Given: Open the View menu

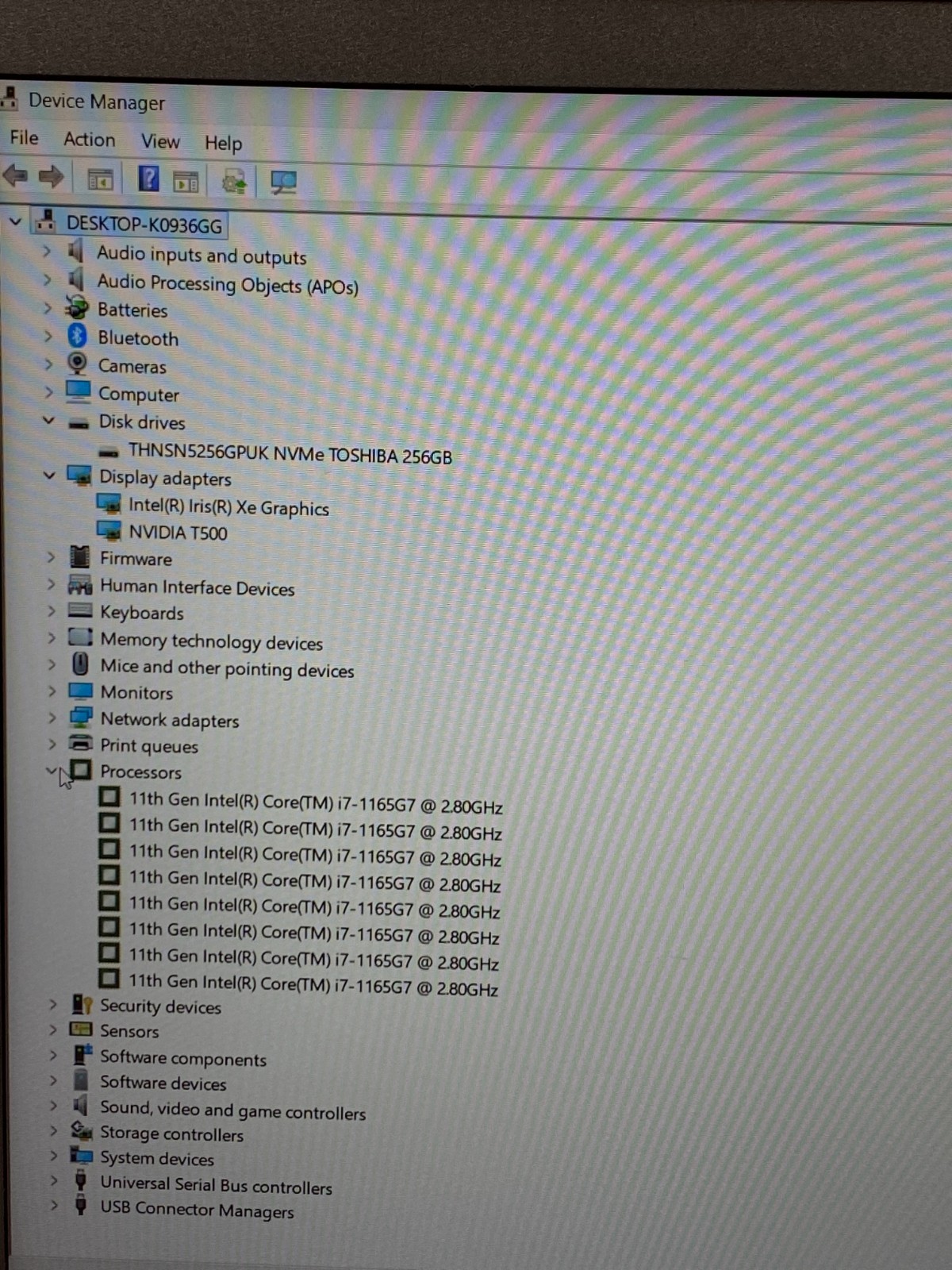Looking at the screenshot, I should coord(160,141).
